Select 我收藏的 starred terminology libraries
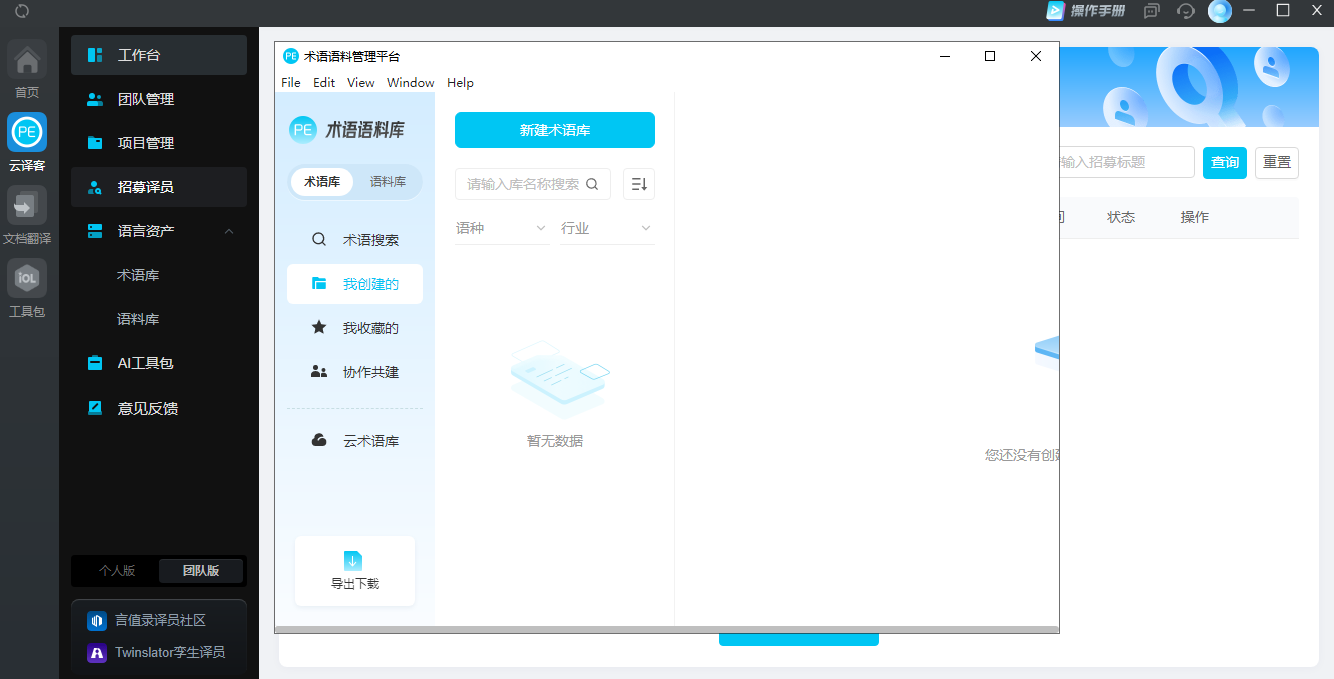This screenshot has width=1334, height=679. [355, 327]
